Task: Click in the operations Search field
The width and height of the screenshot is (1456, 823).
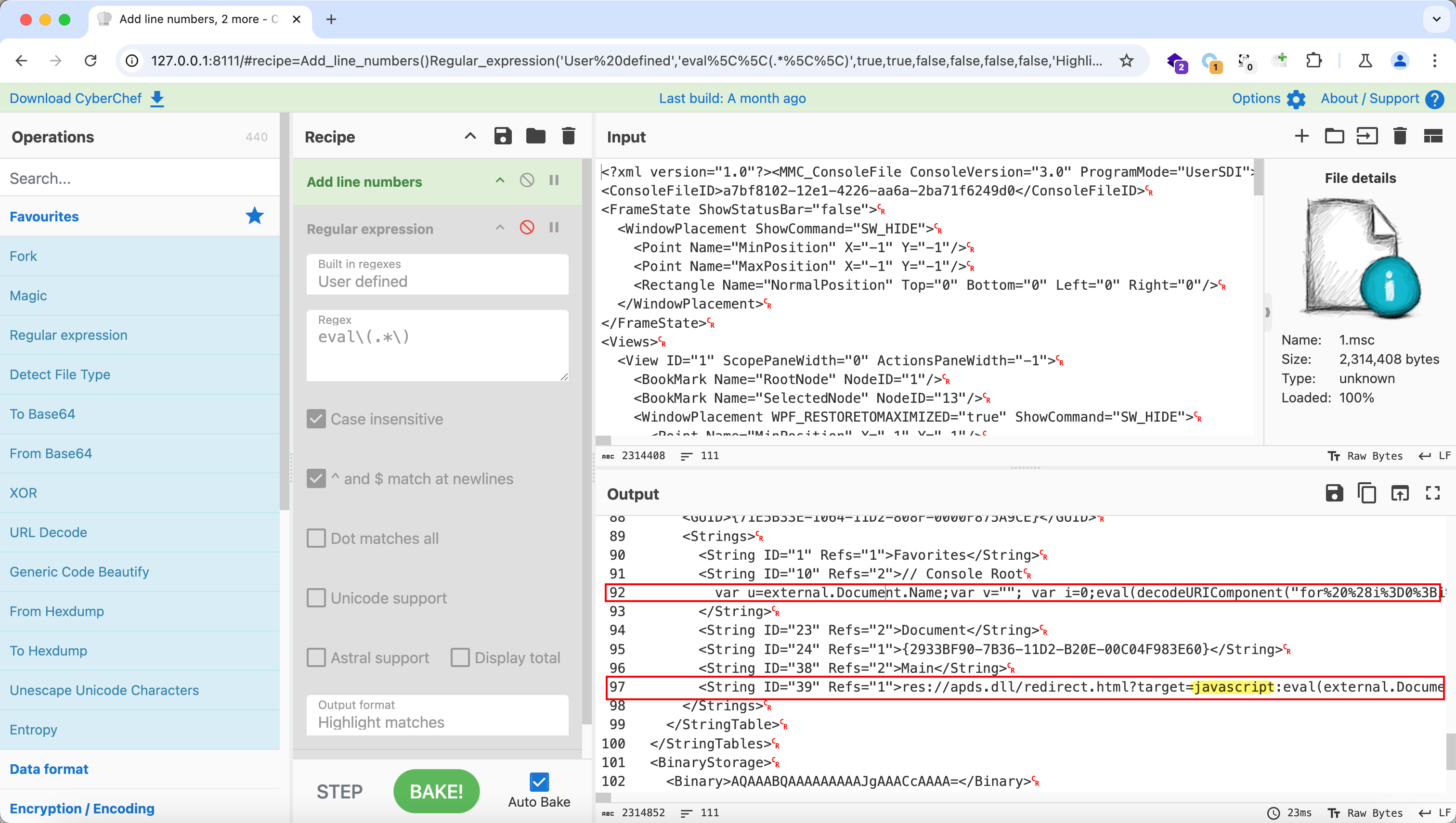Action: pyautogui.click(x=140, y=178)
